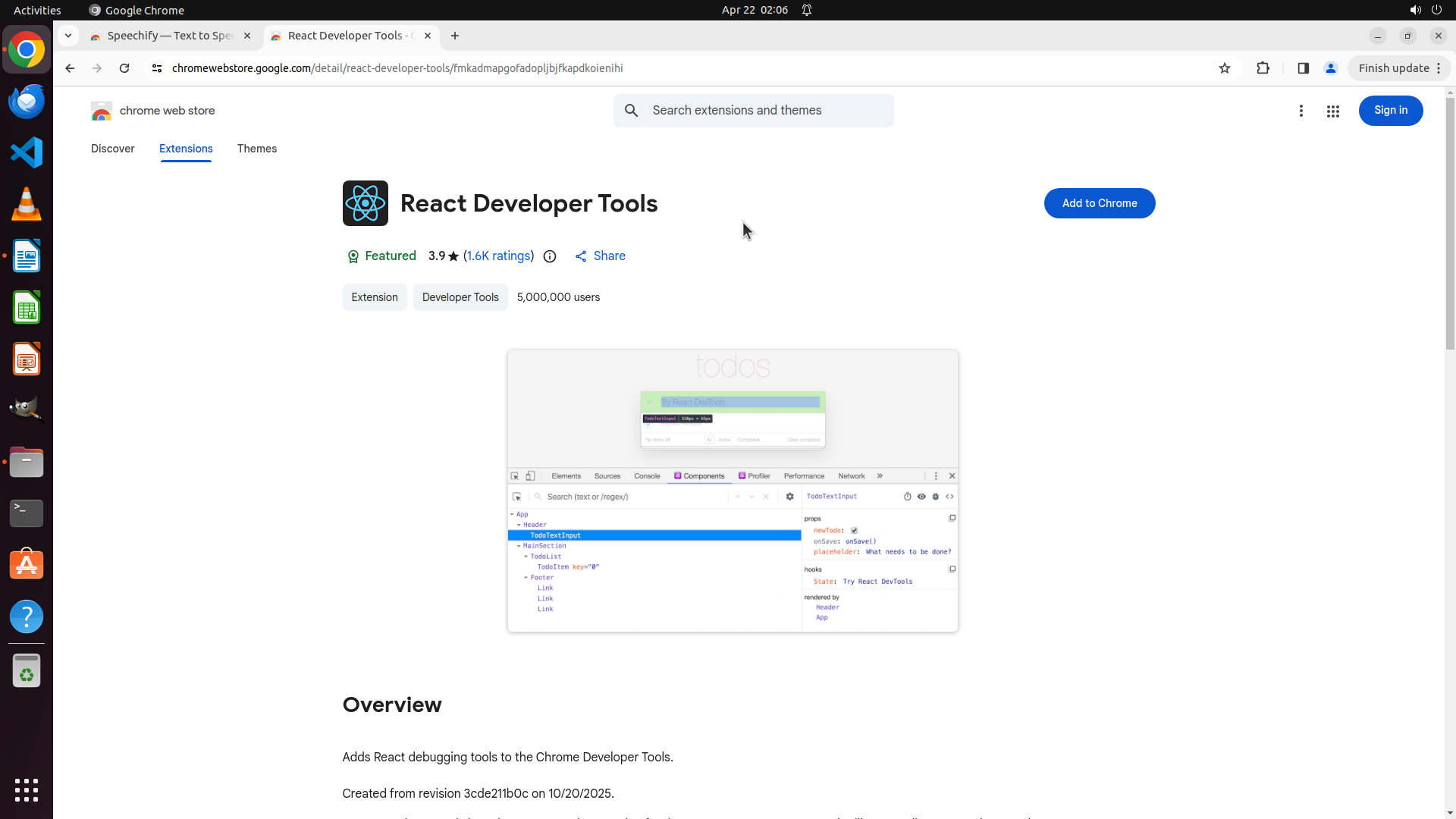Click the React Developer Tools logo

click(365, 203)
